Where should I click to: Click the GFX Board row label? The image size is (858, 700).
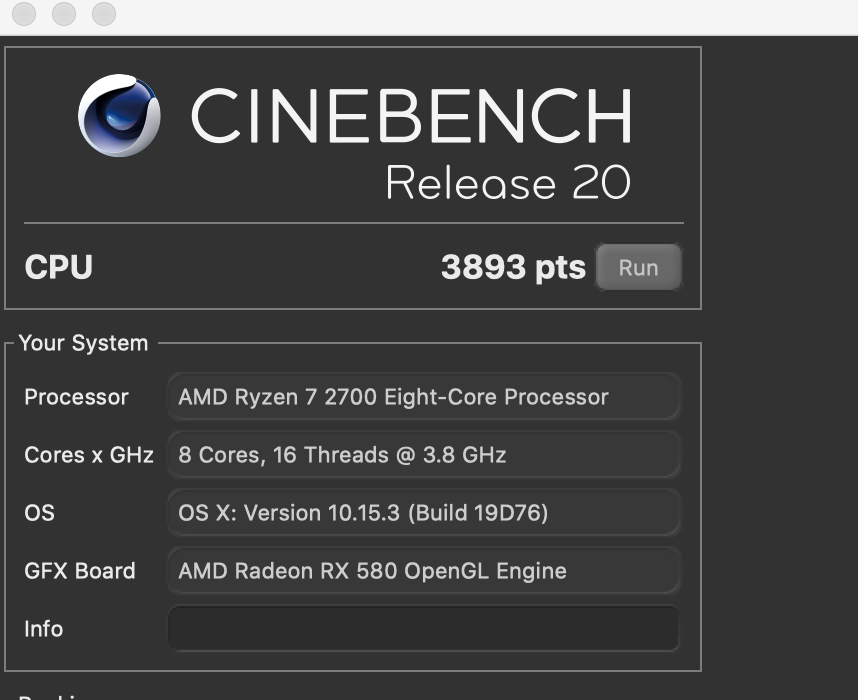tap(80, 571)
